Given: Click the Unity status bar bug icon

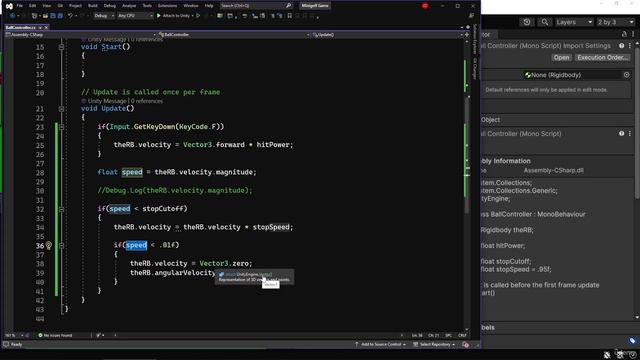Looking at the screenshot, I should point(607,355).
